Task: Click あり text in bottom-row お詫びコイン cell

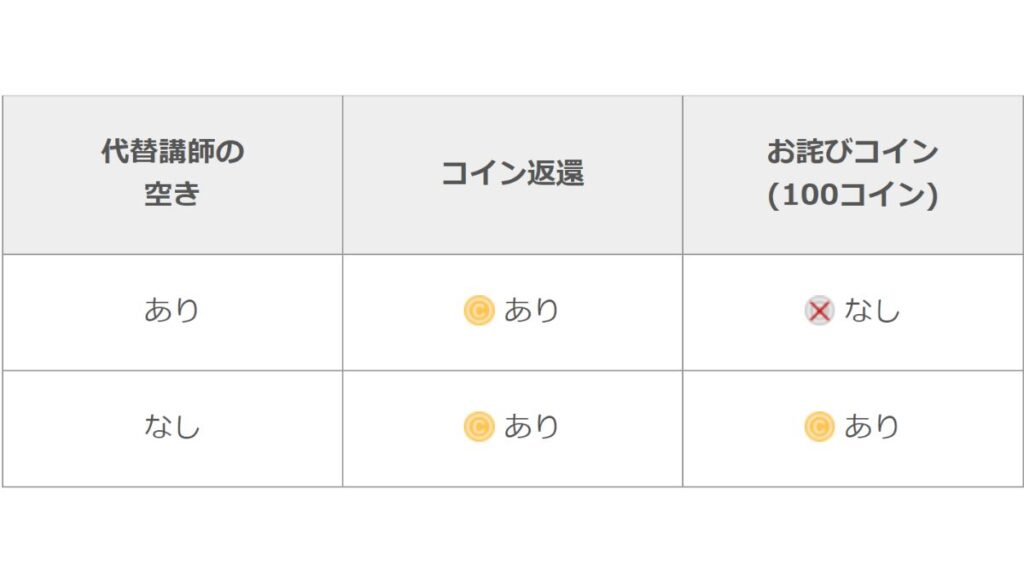Action: [872, 426]
